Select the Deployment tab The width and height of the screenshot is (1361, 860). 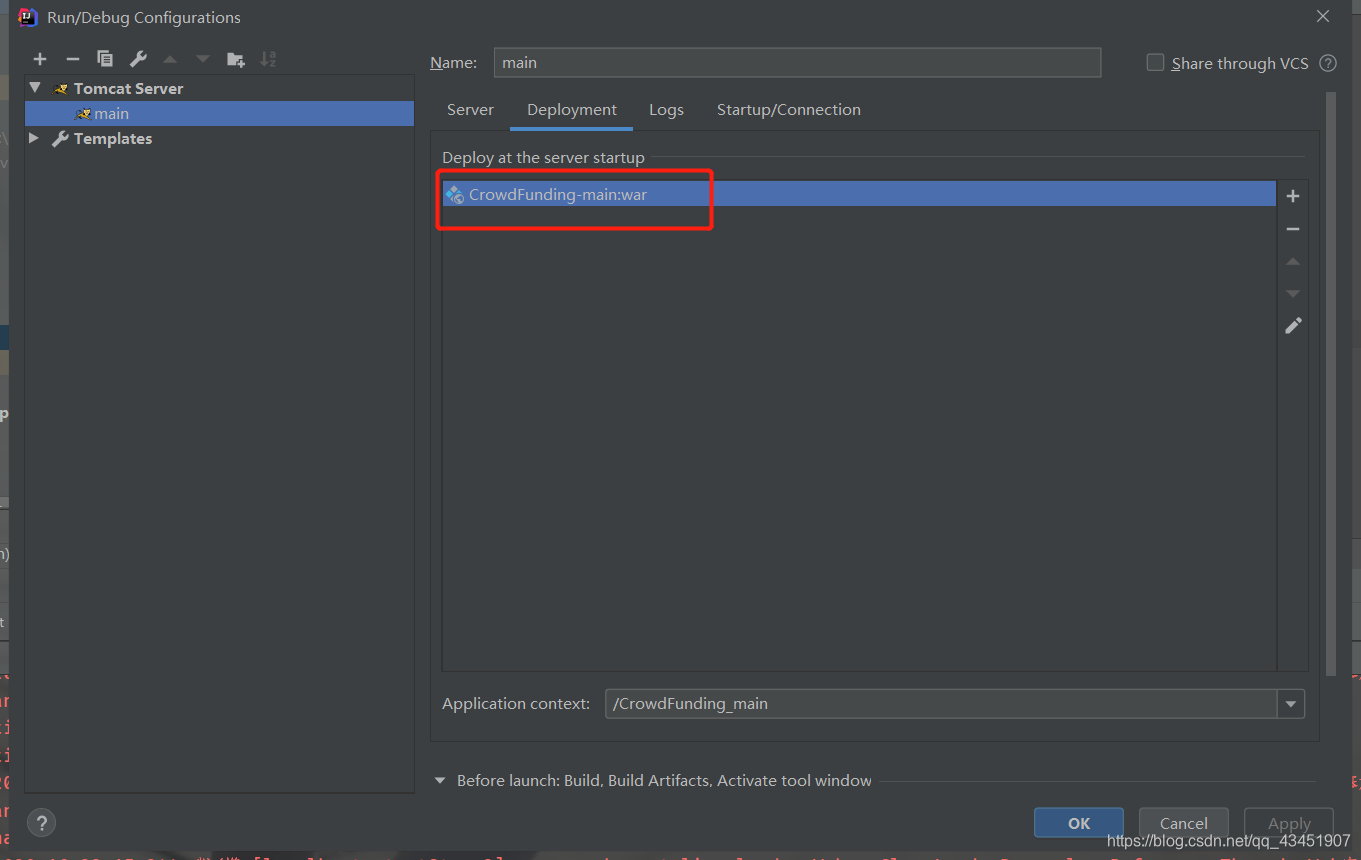572,110
